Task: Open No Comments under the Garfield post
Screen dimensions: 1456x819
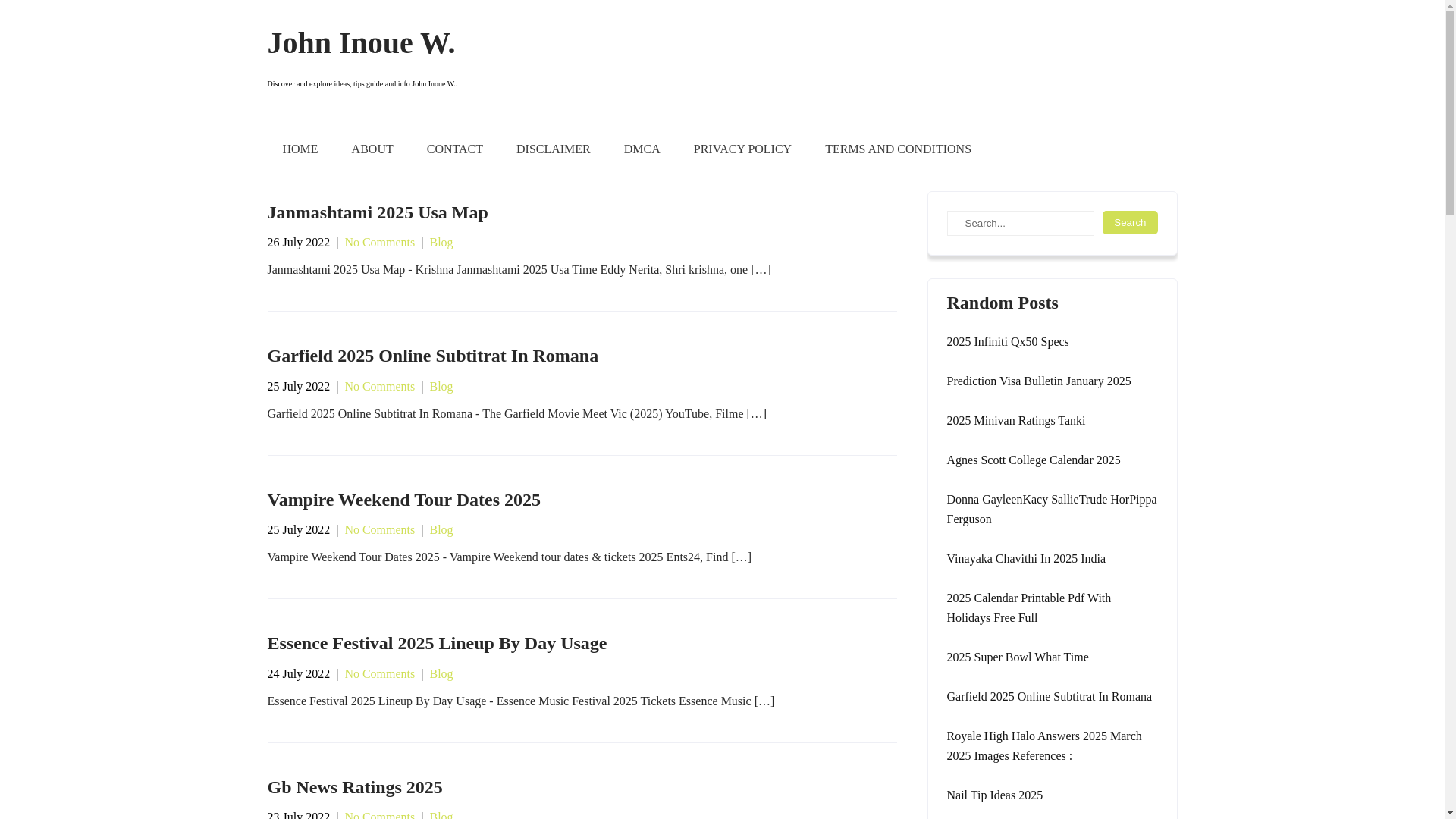Action: tap(379, 387)
